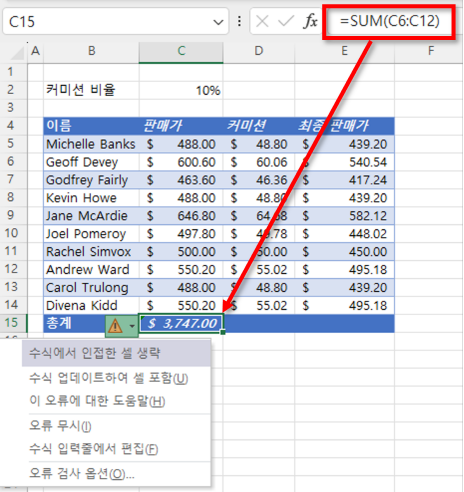Click the 450.00 final price cell
This screenshot has height=492, width=464.
[344, 252]
